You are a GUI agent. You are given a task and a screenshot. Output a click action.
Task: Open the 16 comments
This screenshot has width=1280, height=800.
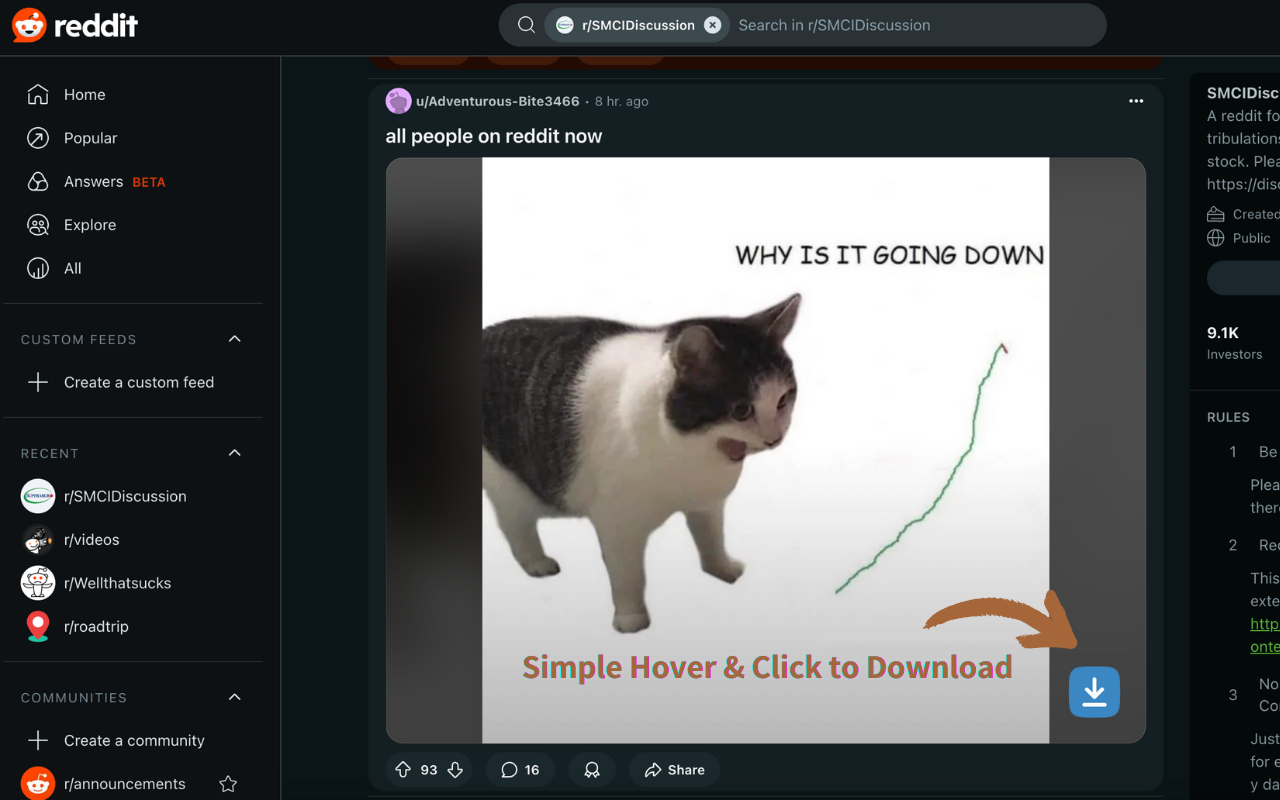click(521, 770)
